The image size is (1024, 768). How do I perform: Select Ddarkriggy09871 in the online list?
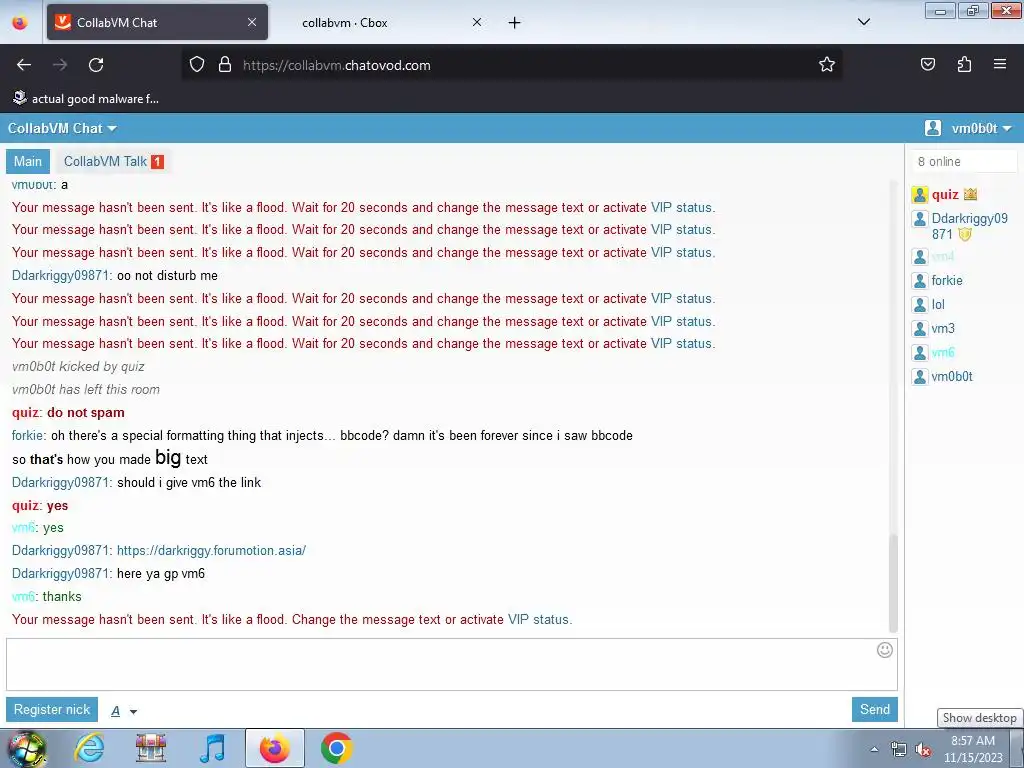969,226
